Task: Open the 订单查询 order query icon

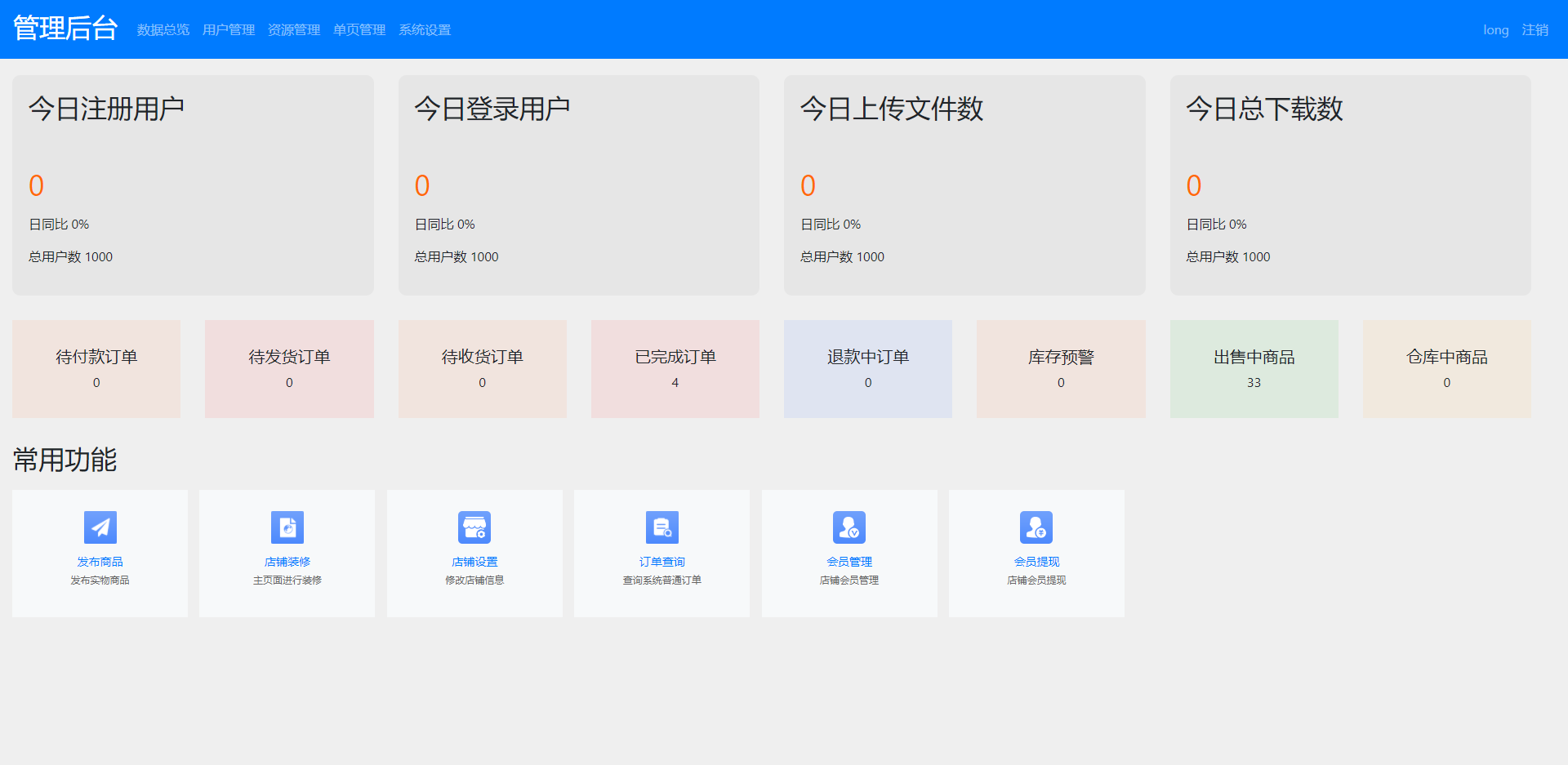Action: tap(661, 527)
